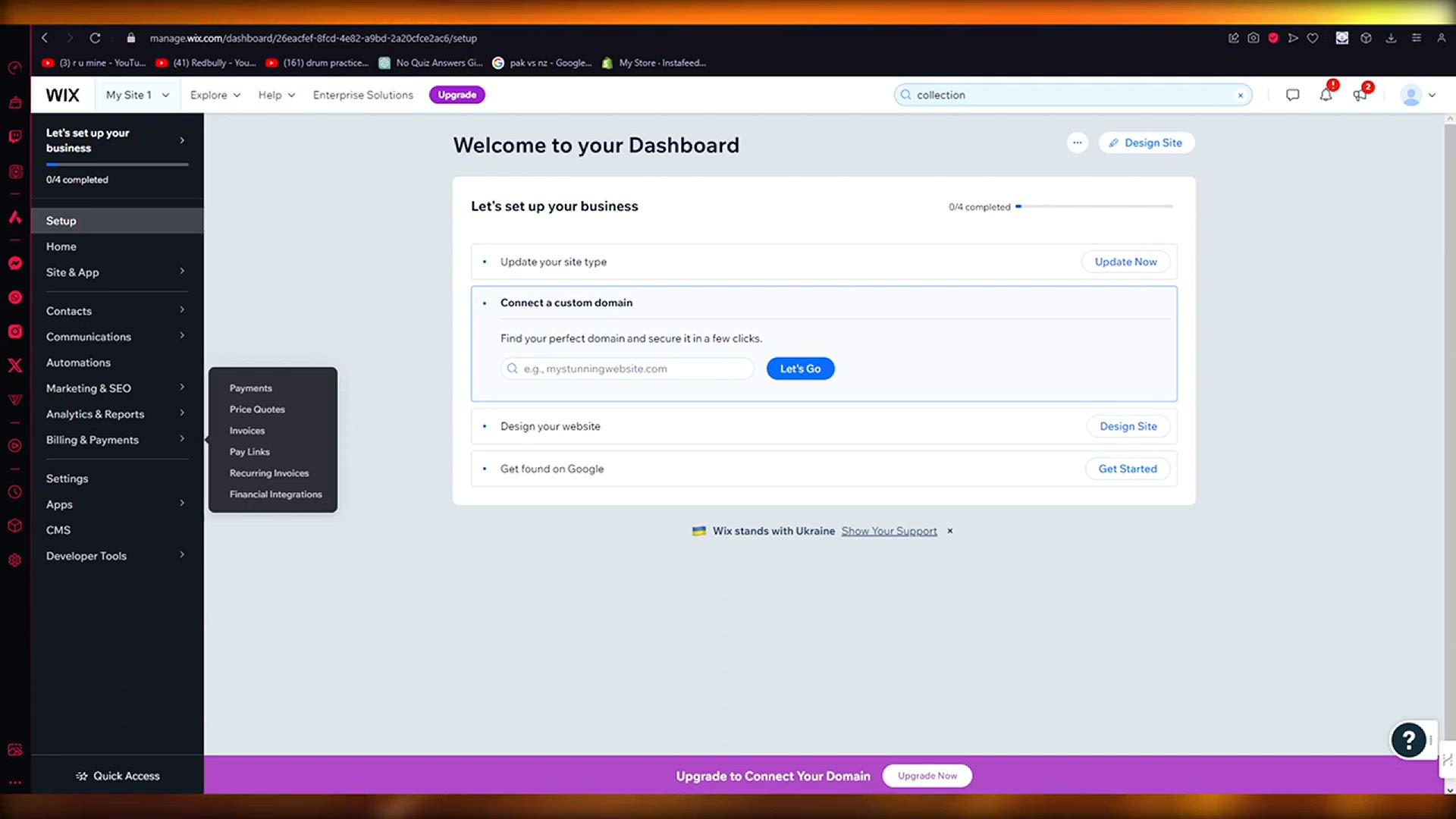Open the pak vs nz Google bookmark
Screen dimensions: 1456x819
(543, 63)
